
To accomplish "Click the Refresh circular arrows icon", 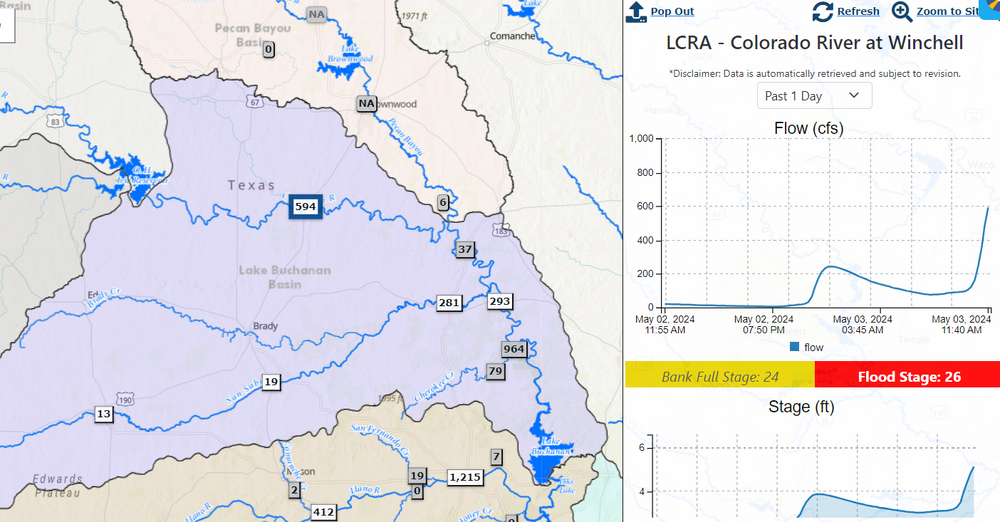I will click(822, 11).
